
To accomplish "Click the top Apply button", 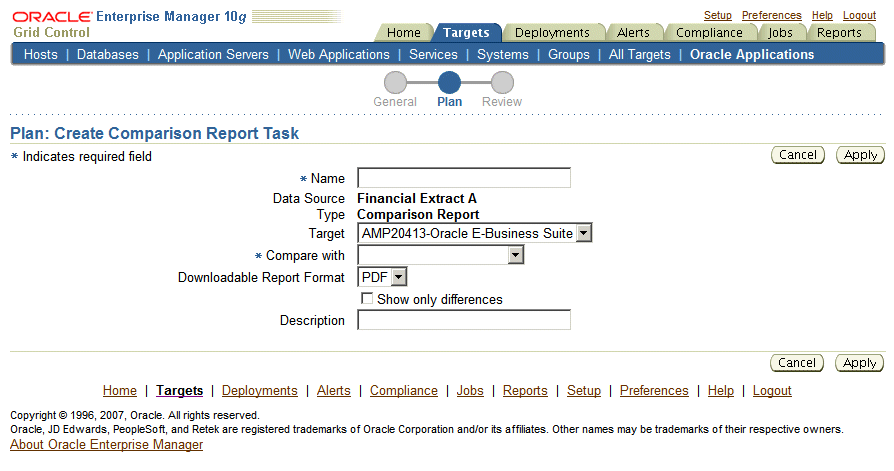I will [860, 155].
